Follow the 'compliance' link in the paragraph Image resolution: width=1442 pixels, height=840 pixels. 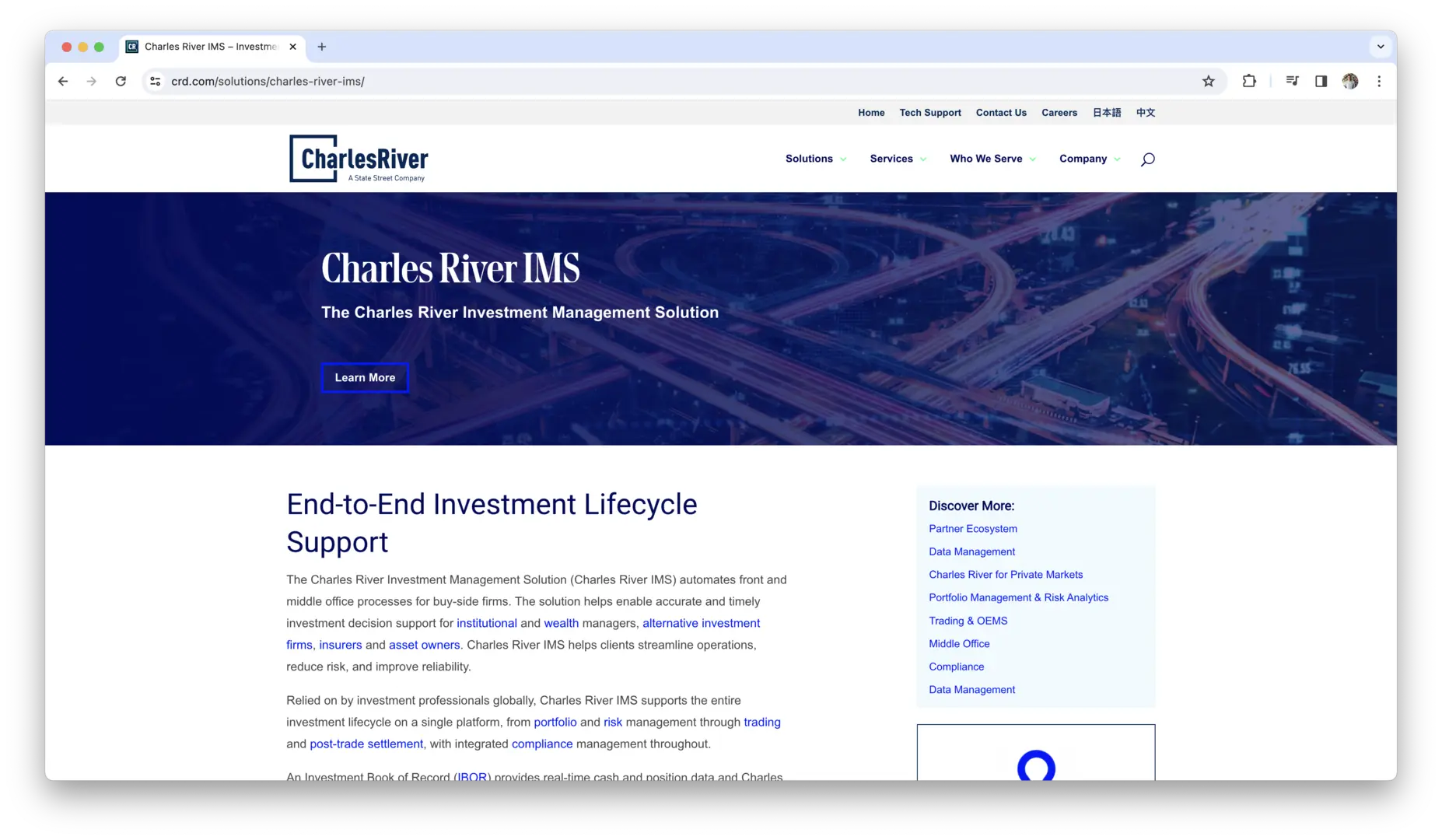[542, 744]
